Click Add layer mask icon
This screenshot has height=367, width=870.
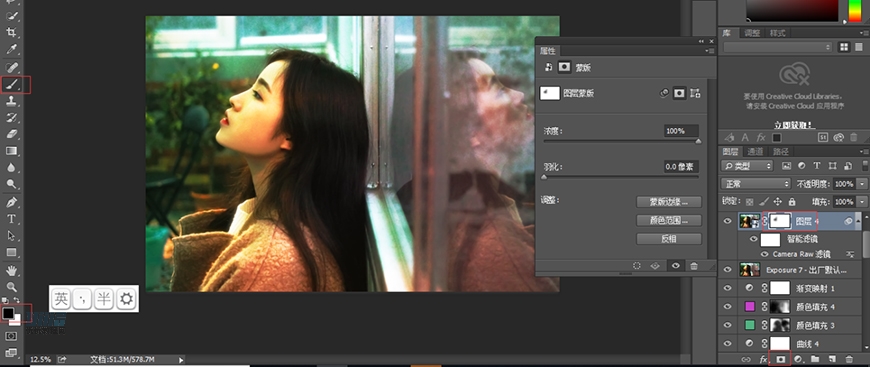(781, 360)
